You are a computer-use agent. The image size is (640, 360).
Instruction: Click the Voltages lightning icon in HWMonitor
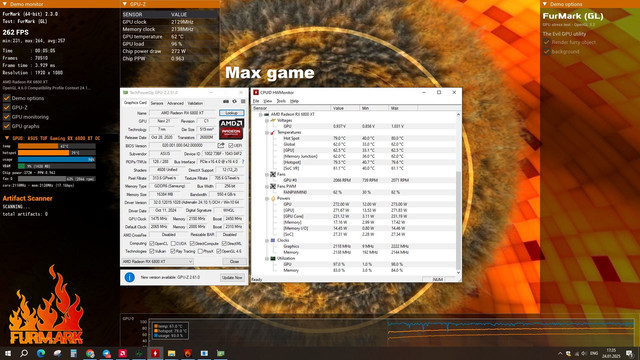pyautogui.click(x=273, y=120)
